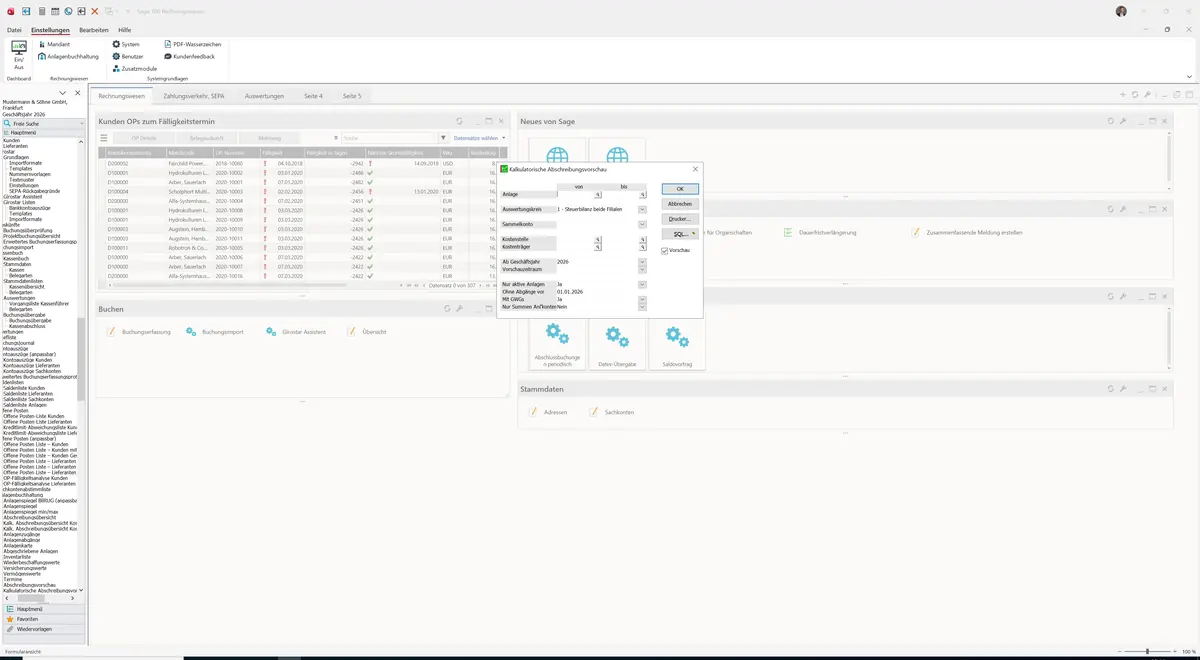This screenshot has width=1200, height=660.
Task: Confirm the dialog with OK
Action: coord(680,189)
